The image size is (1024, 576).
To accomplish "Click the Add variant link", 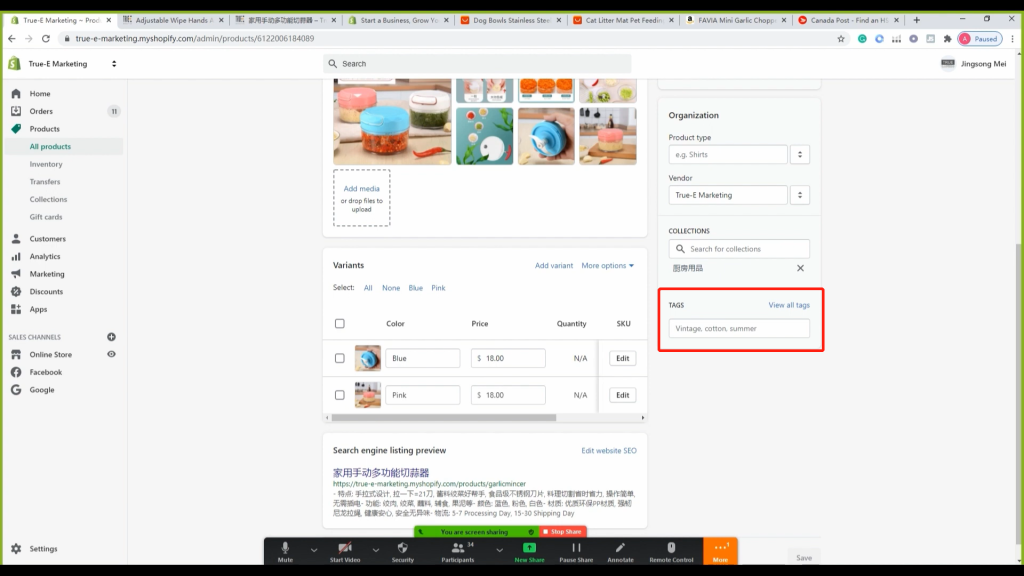I will coord(554,265).
